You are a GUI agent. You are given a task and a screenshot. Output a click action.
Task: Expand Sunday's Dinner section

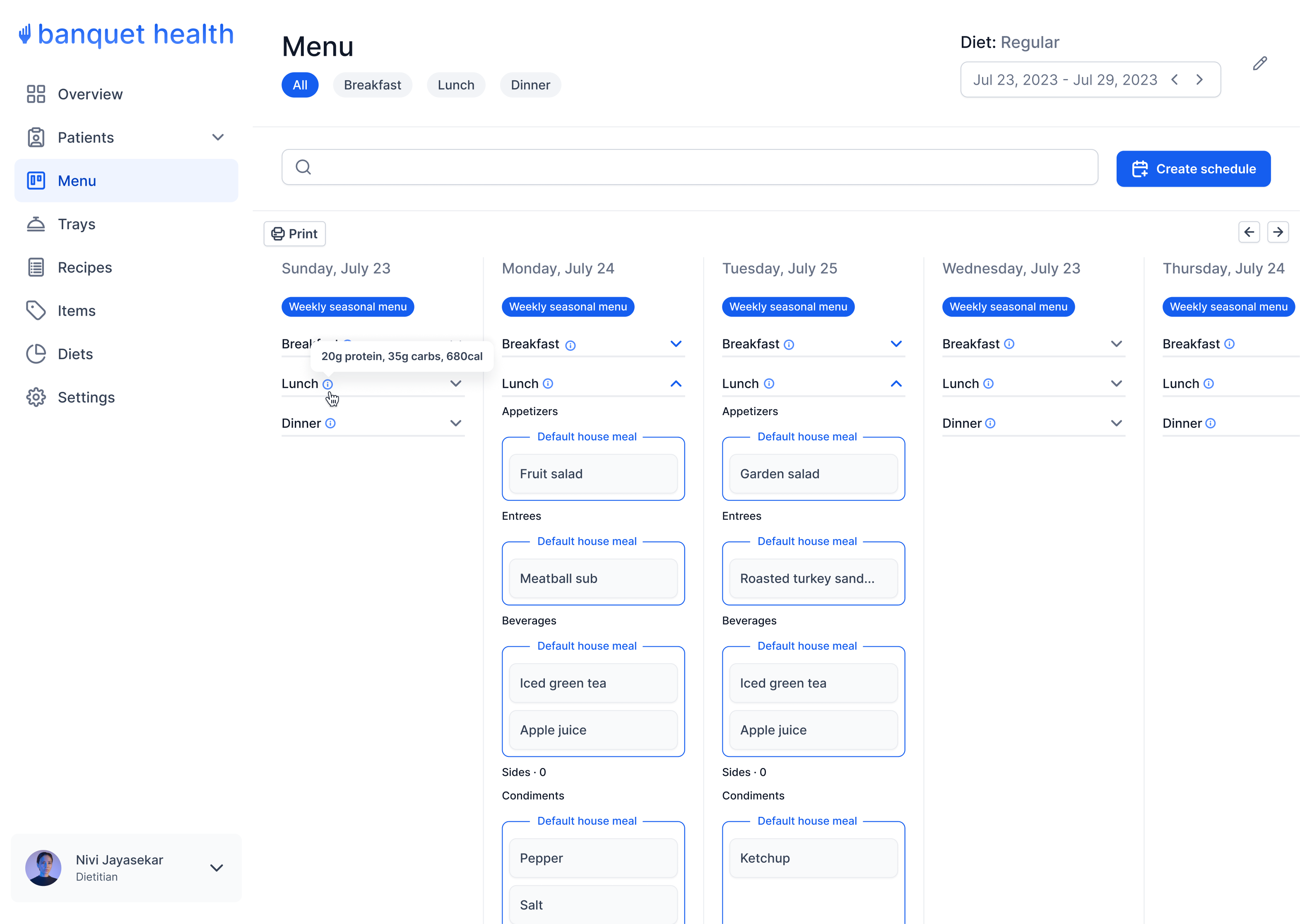click(x=455, y=423)
